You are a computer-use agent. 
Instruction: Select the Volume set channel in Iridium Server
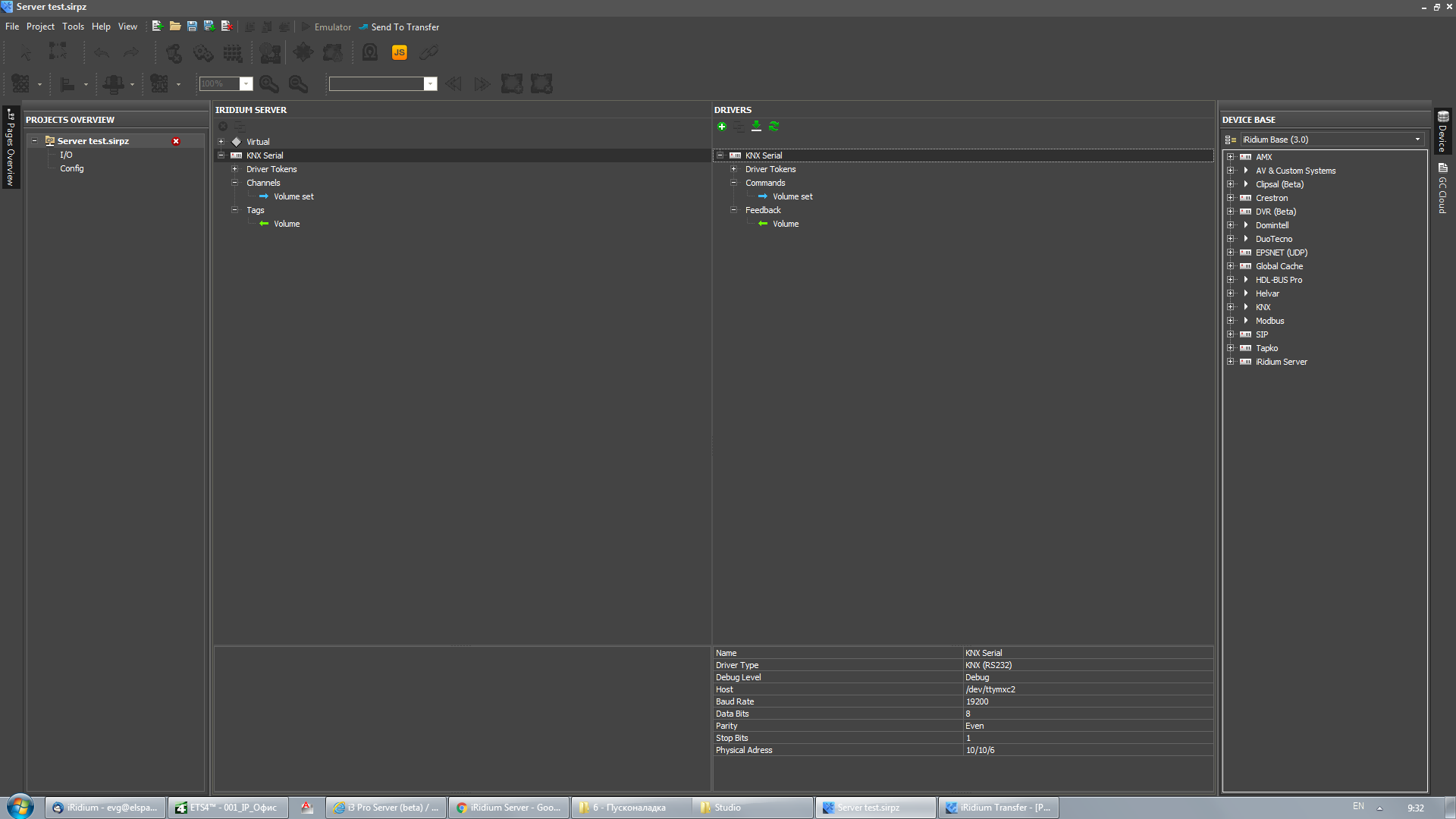click(x=293, y=196)
